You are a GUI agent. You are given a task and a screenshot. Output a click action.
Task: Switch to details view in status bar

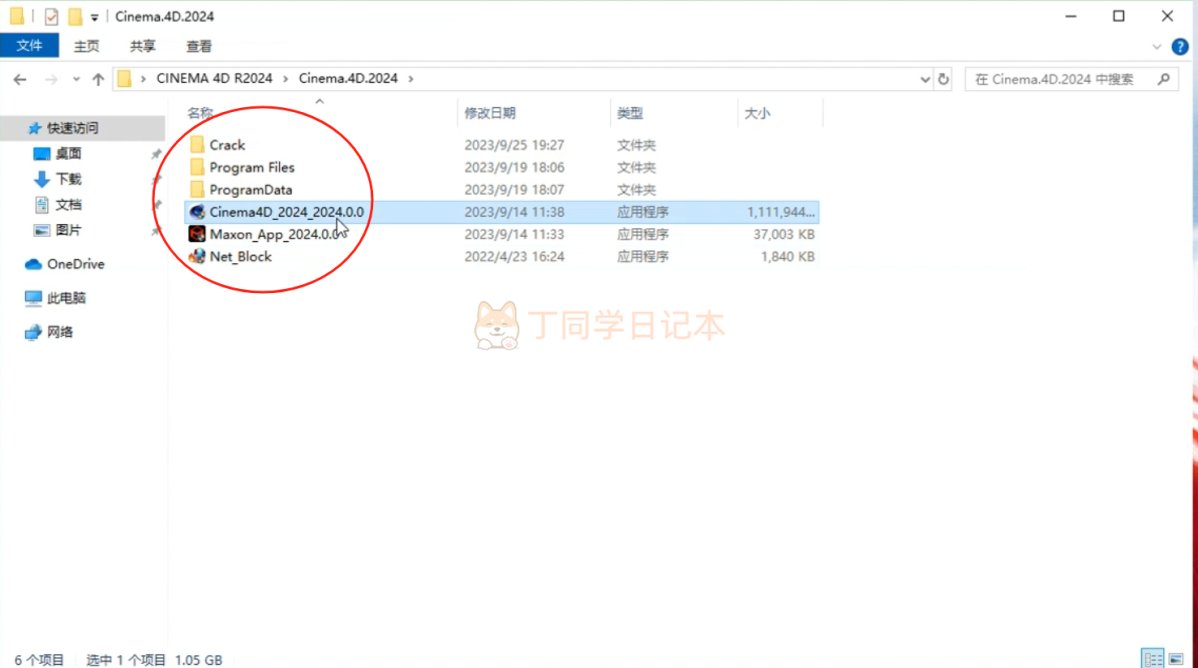tap(1152, 658)
